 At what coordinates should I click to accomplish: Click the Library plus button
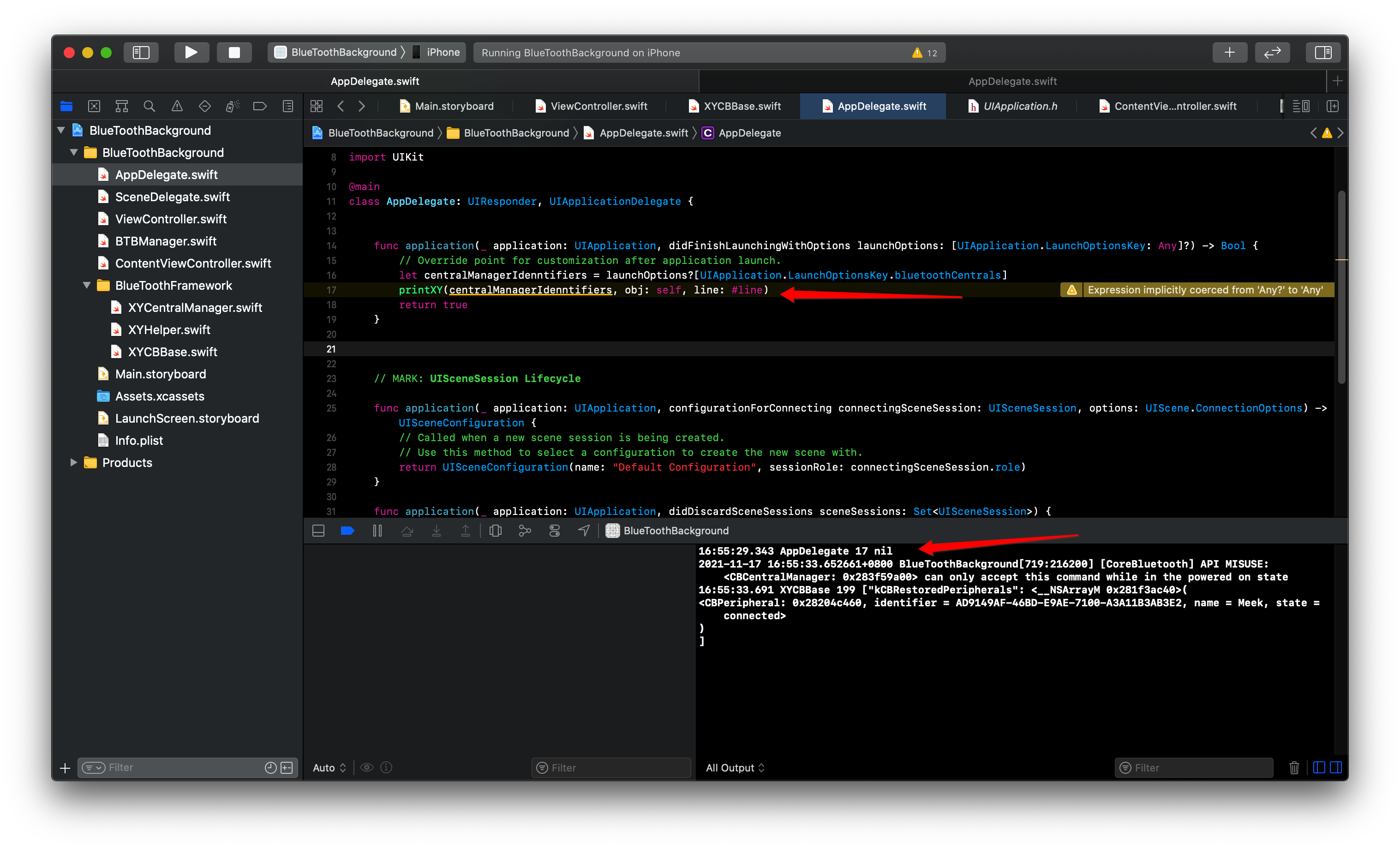pyautogui.click(x=1229, y=52)
